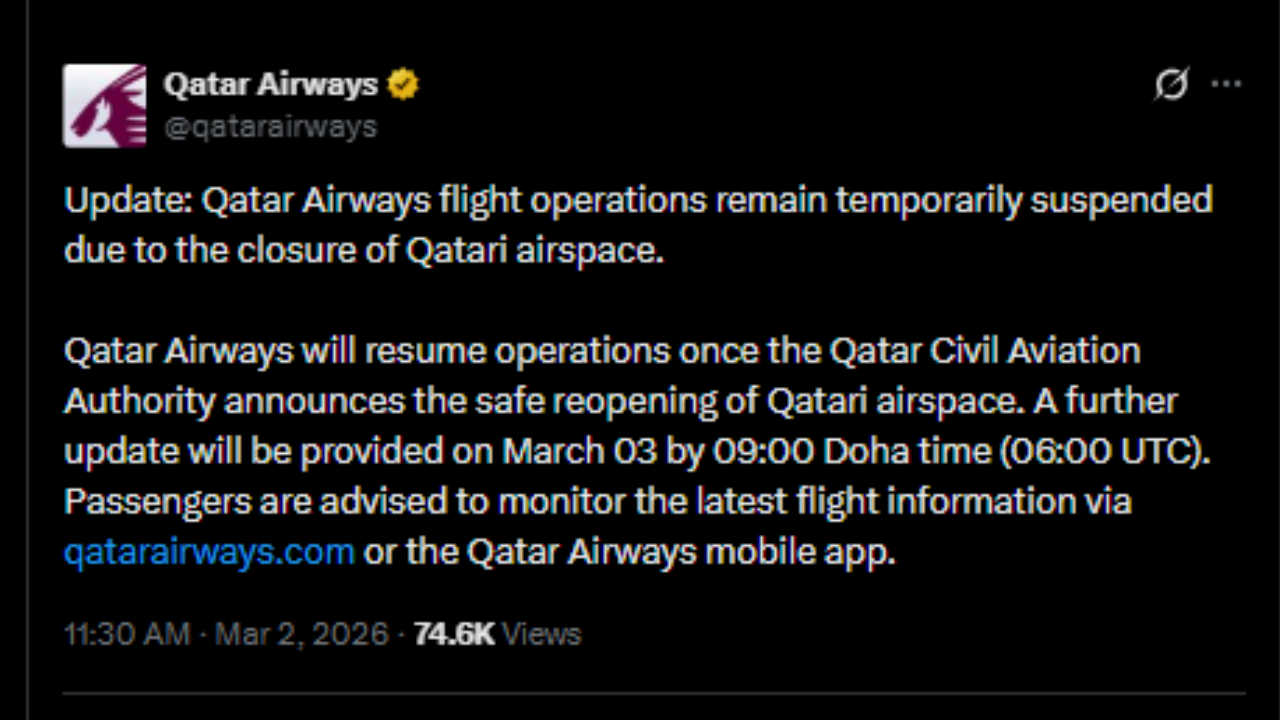Click the Qatar Airways profile avatar

click(104, 105)
